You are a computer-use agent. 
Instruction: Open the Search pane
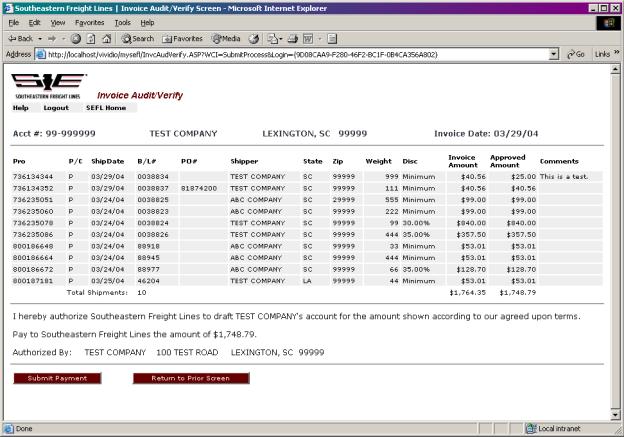pos(137,38)
